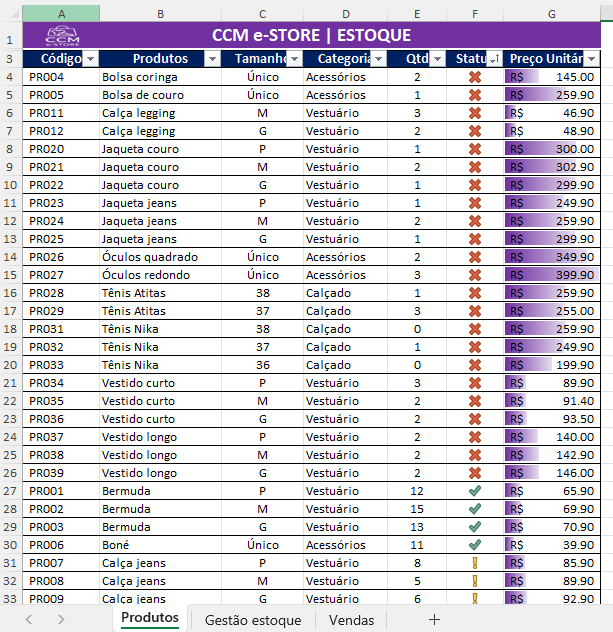Click green check status icon for PR006

(x=475, y=545)
